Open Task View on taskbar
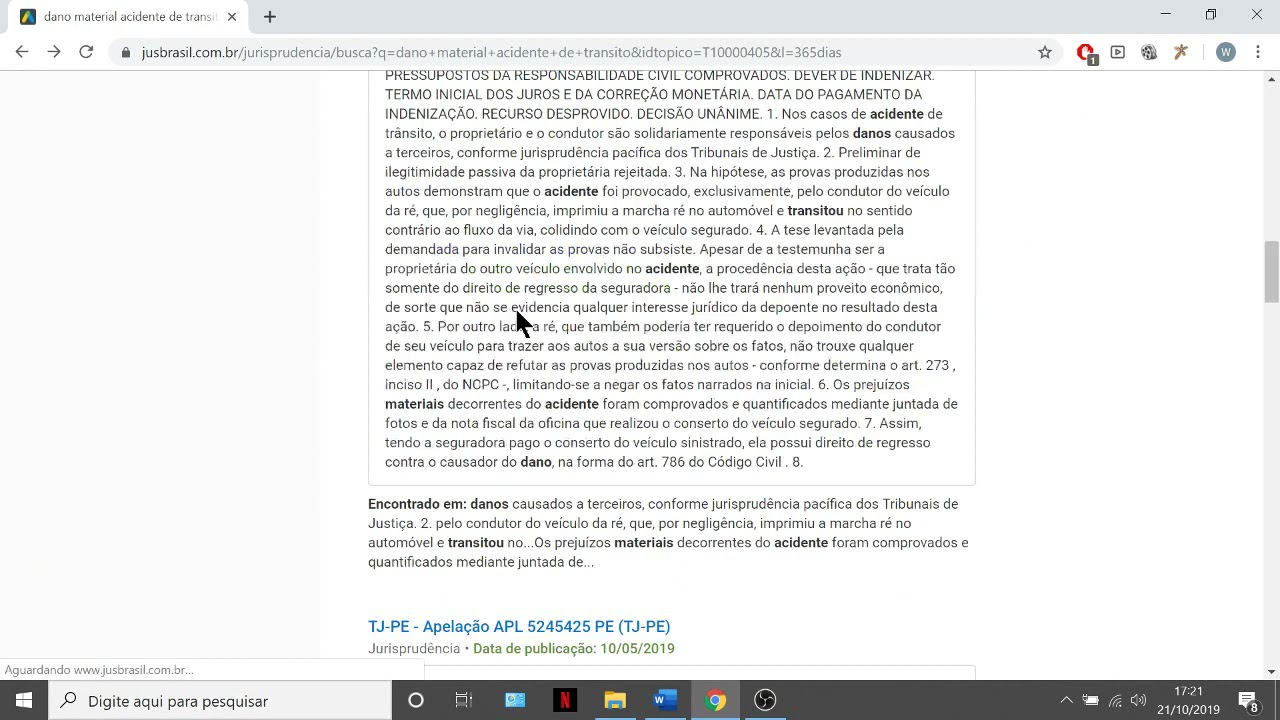Image resolution: width=1280 pixels, height=720 pixels. (464, 700)
